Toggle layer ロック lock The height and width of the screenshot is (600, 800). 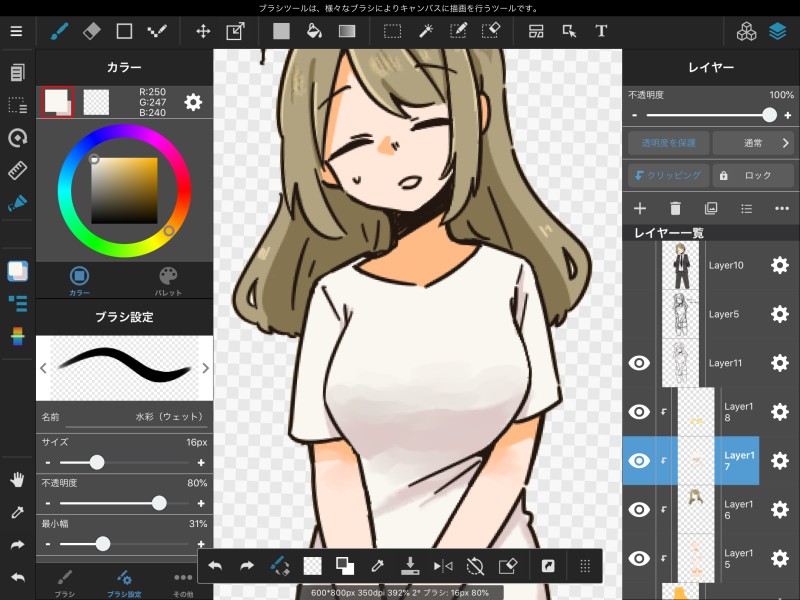pyautogui.click(x=753, y=175)
